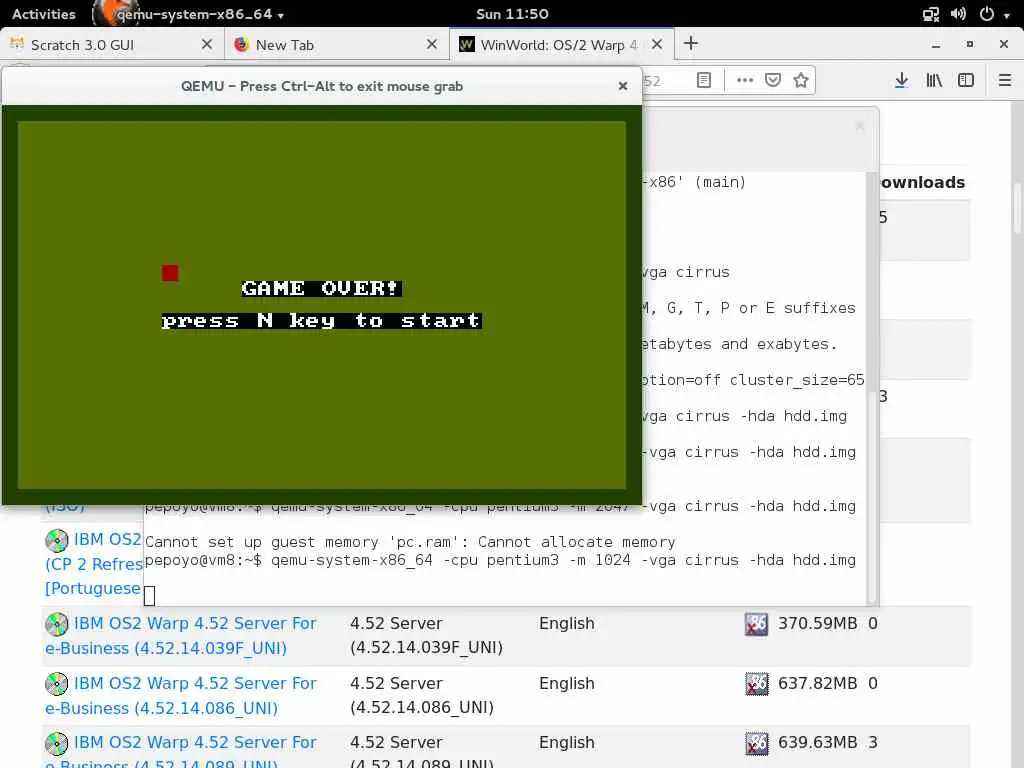Image resolution: width=1024 pixels, height=768 pixels.
Task: Click the red square in QEMU game
Action: pos(170,273)
